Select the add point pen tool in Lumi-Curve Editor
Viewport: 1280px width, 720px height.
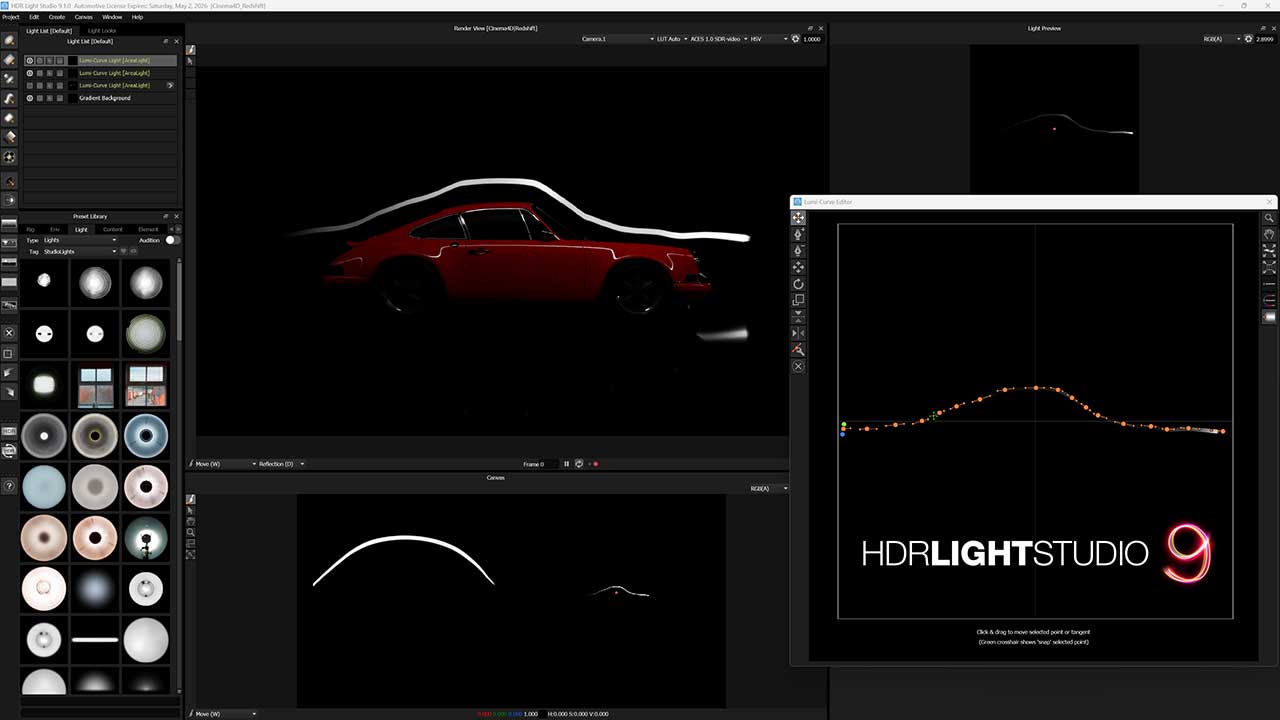pos(798,234)
